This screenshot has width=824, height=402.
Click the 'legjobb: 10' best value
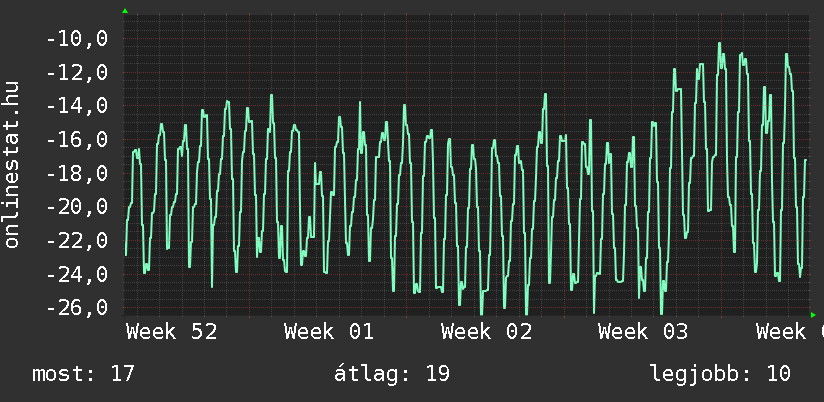tap(719, 375)
